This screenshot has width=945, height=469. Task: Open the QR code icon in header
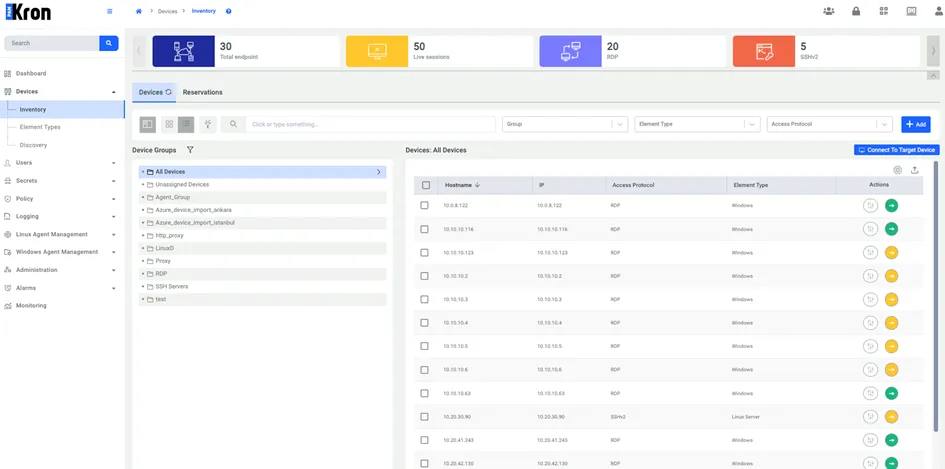pyautogui.click(x=884, y=11)
